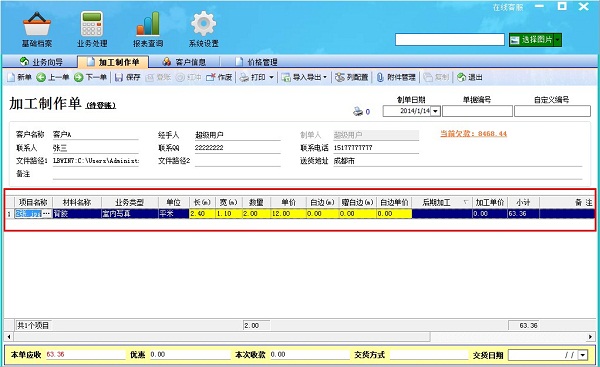
Task: Click the search field beside 选择图片
Action: click(x=450, y=39)
